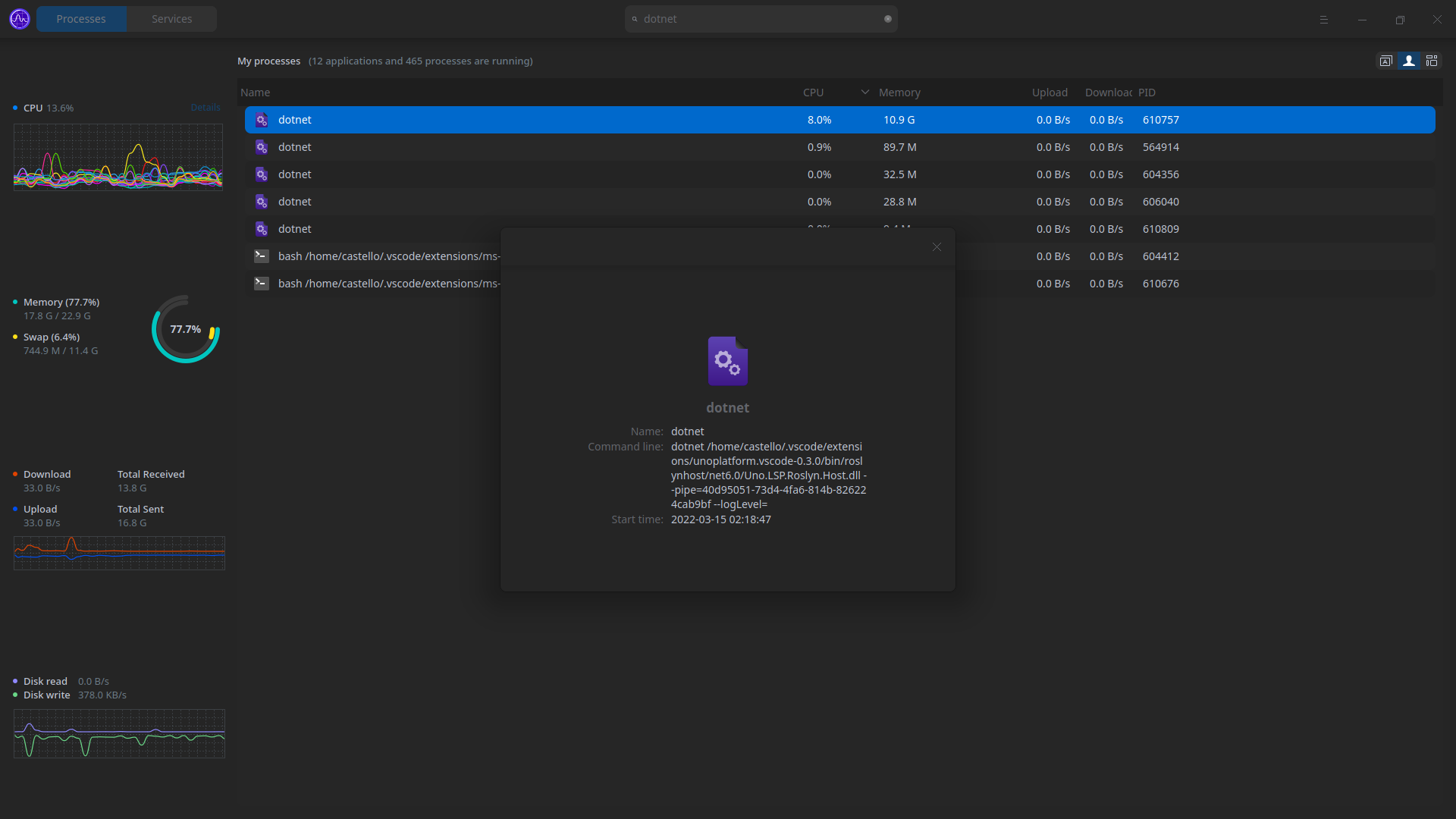Click the Swap (6.4%) label

click(52, 337)
